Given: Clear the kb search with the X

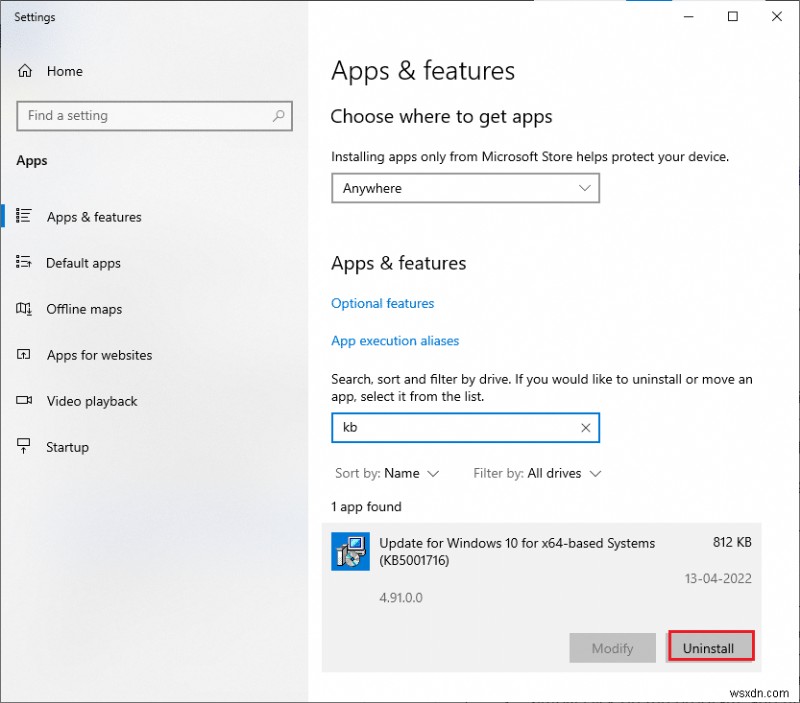Looking at the screenshot, I should point(586,428).
